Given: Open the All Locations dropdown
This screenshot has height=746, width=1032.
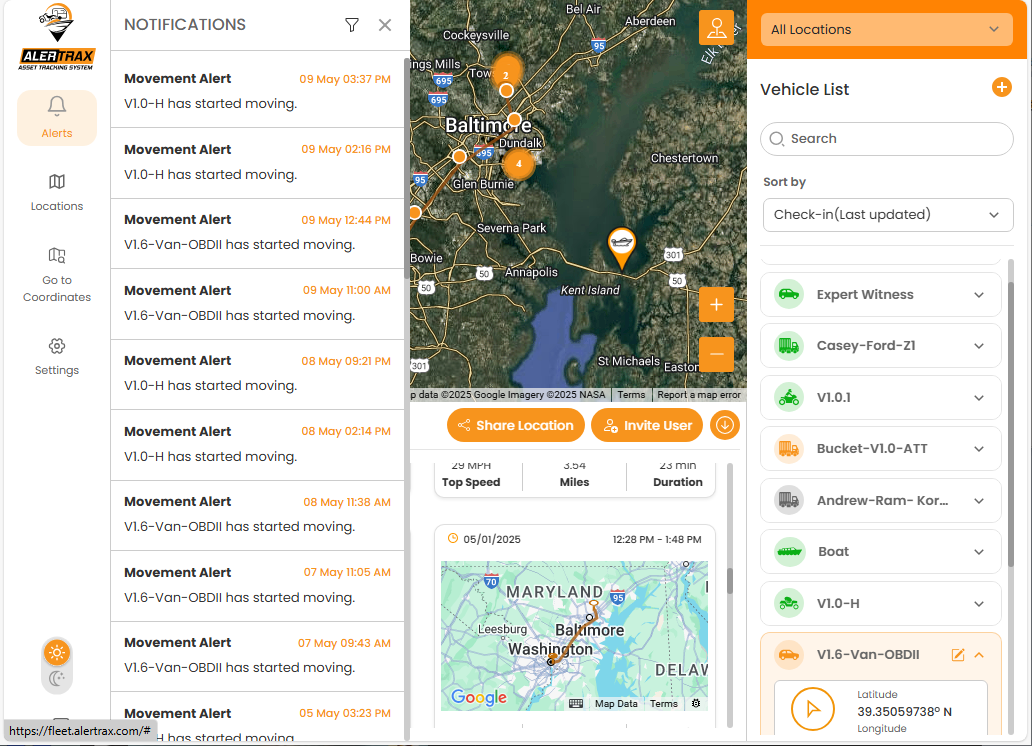Looking at the screenshot, I should tap(887, 30).
